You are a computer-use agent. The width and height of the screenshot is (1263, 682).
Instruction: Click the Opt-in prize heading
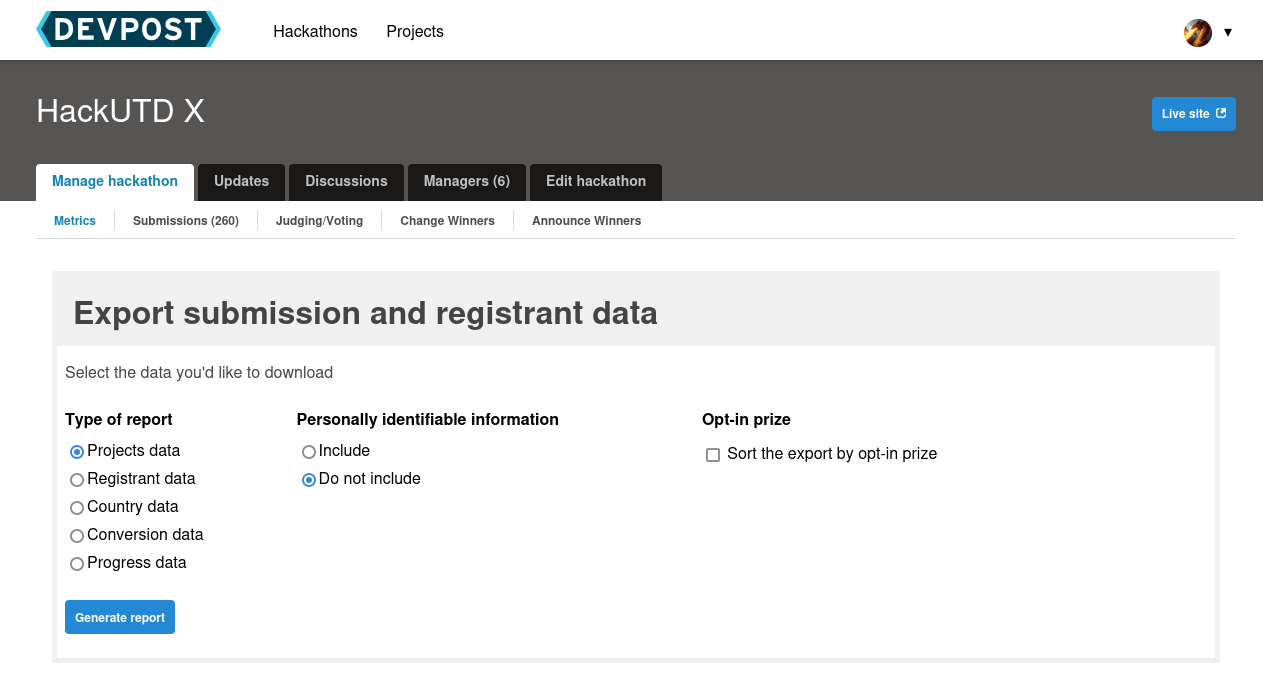pyautogui.click(x=746, y=419)
